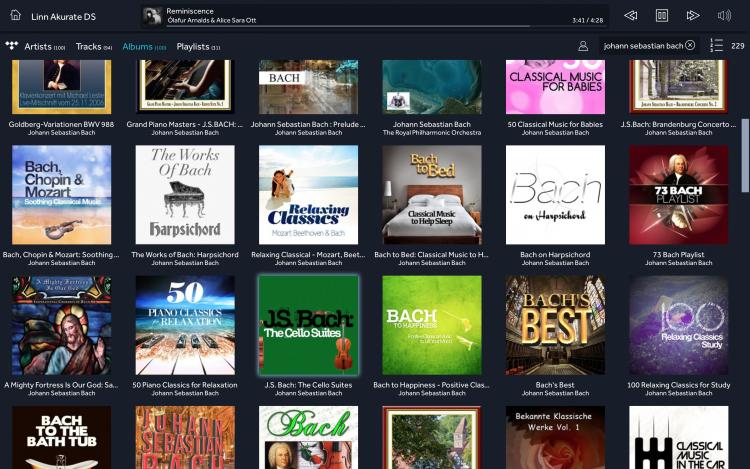Click the Goldberg-Variationen BWV 988 title text
The width and height of the screenshot is (750, 469).
click(61, 124)
